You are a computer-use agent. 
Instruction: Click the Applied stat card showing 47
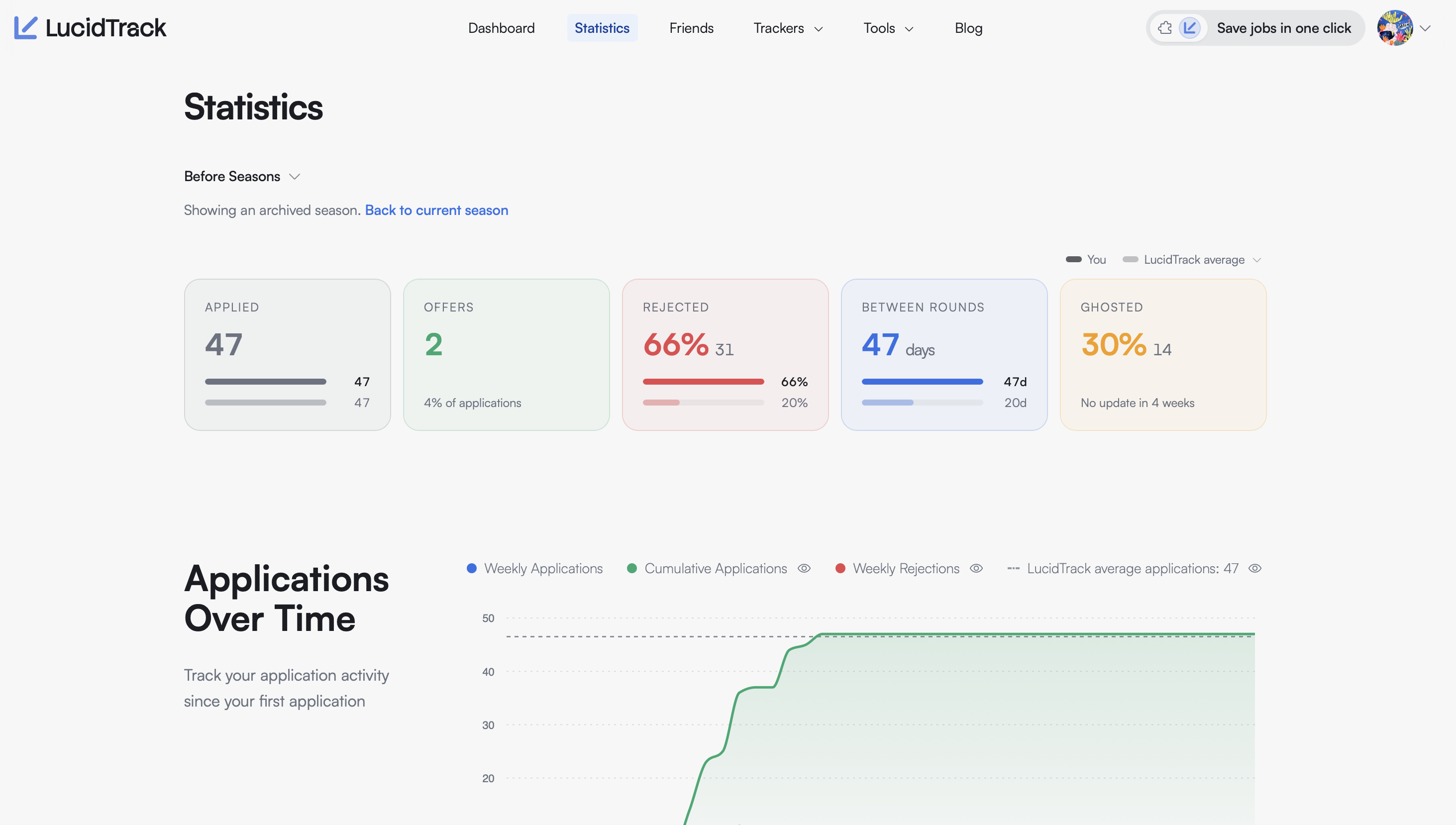click(287, 355)
